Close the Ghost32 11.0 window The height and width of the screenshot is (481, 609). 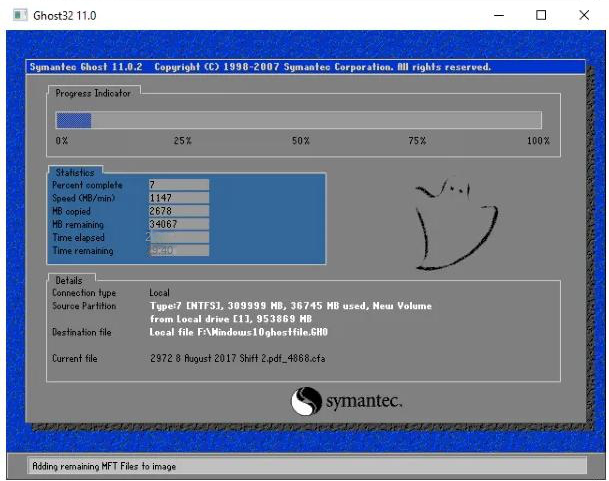pos(584,16)
